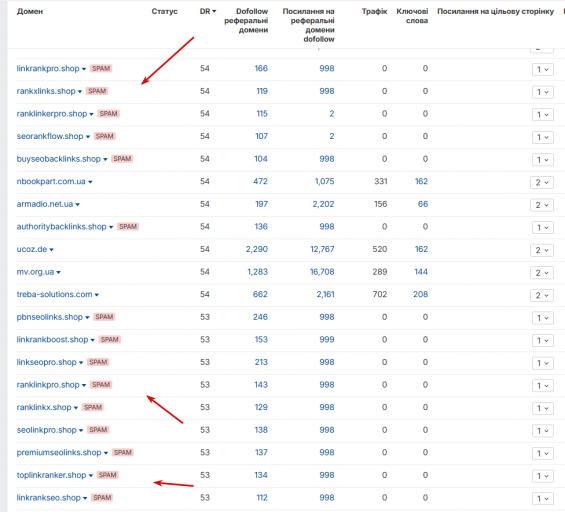Click dofollow links value 999 for linkrankboost.shop
The image size is (565, 512).
coord(326,339)
